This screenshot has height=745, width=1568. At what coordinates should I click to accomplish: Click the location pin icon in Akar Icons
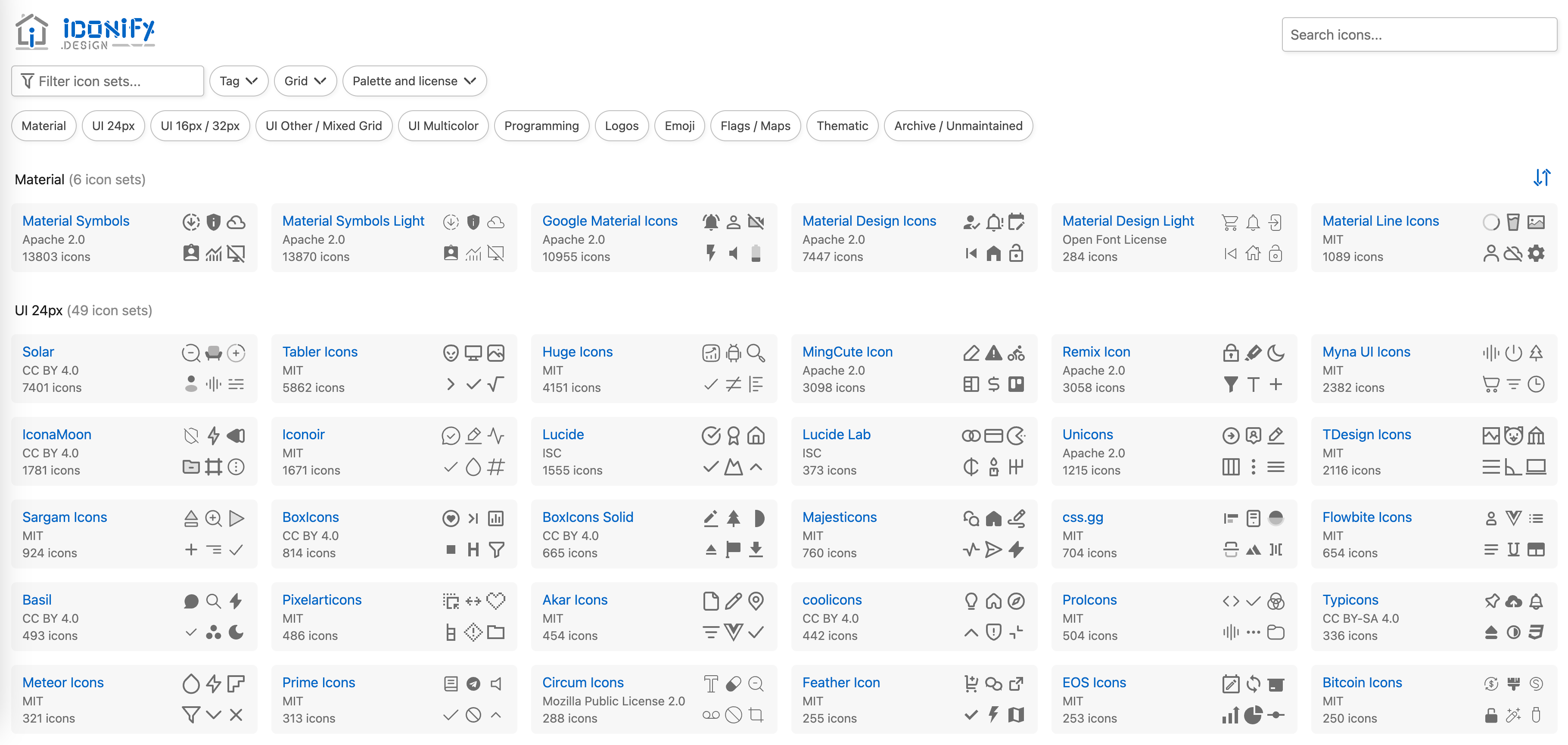pyautogui.click(x=756, y=601)
